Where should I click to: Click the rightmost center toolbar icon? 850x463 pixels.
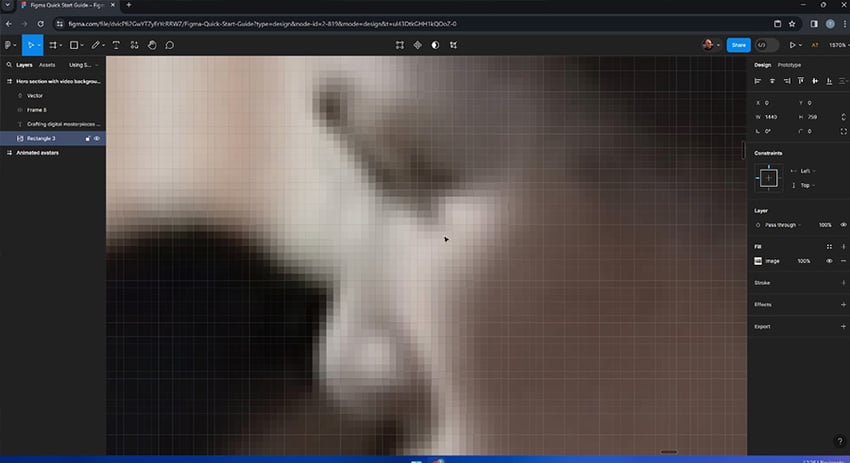tap(453, 46)
